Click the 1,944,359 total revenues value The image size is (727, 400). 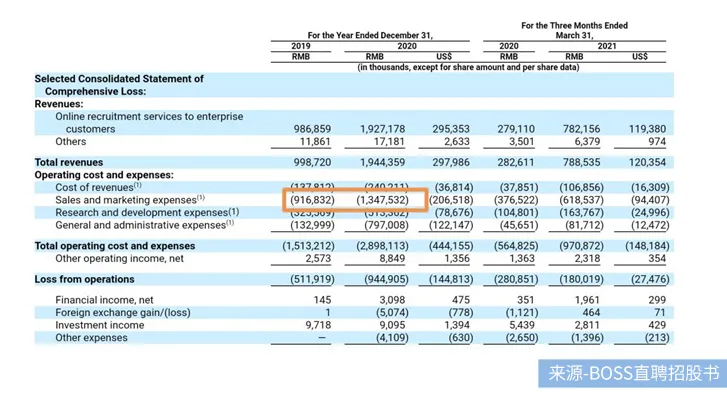click(x=383, y=162)
